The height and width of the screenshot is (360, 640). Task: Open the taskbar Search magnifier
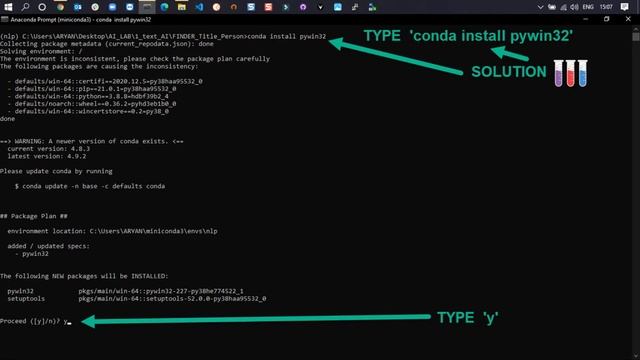(x=25, y=7)
